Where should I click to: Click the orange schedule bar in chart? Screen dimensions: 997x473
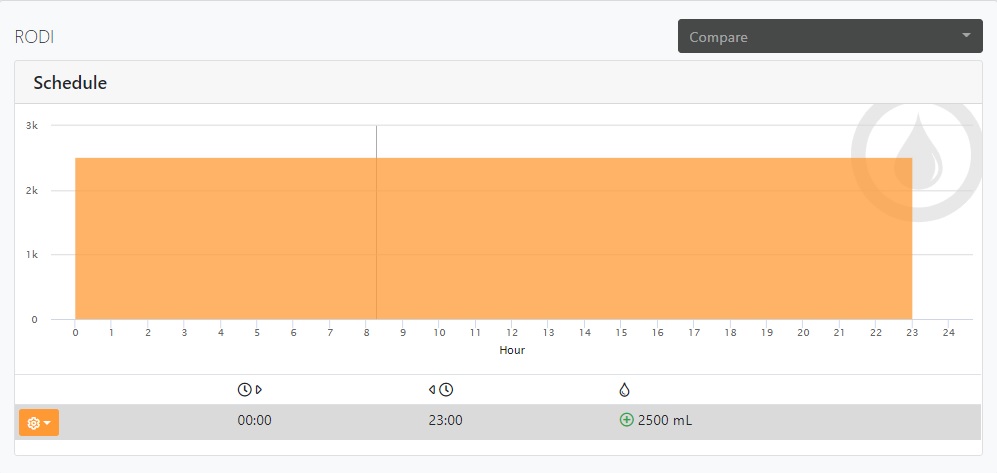[x=493, y=238]
